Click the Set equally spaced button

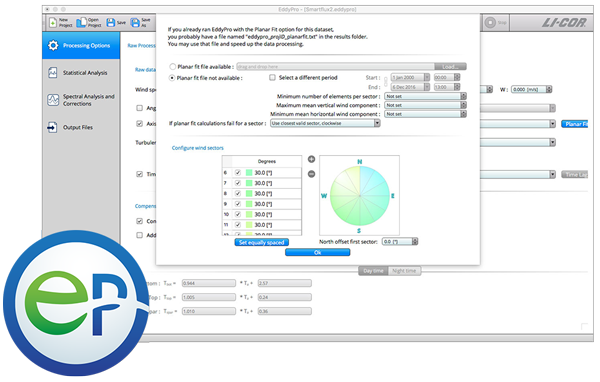[262, 242]
